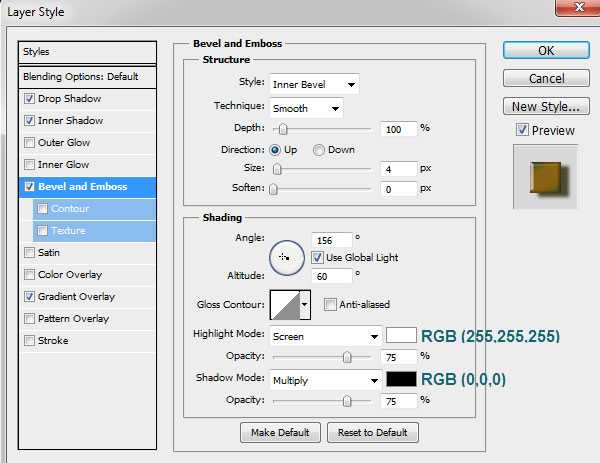Open the Gloss Contour picker arrow
This screenshot has height=463, width=600.
[x=305, y=305]
